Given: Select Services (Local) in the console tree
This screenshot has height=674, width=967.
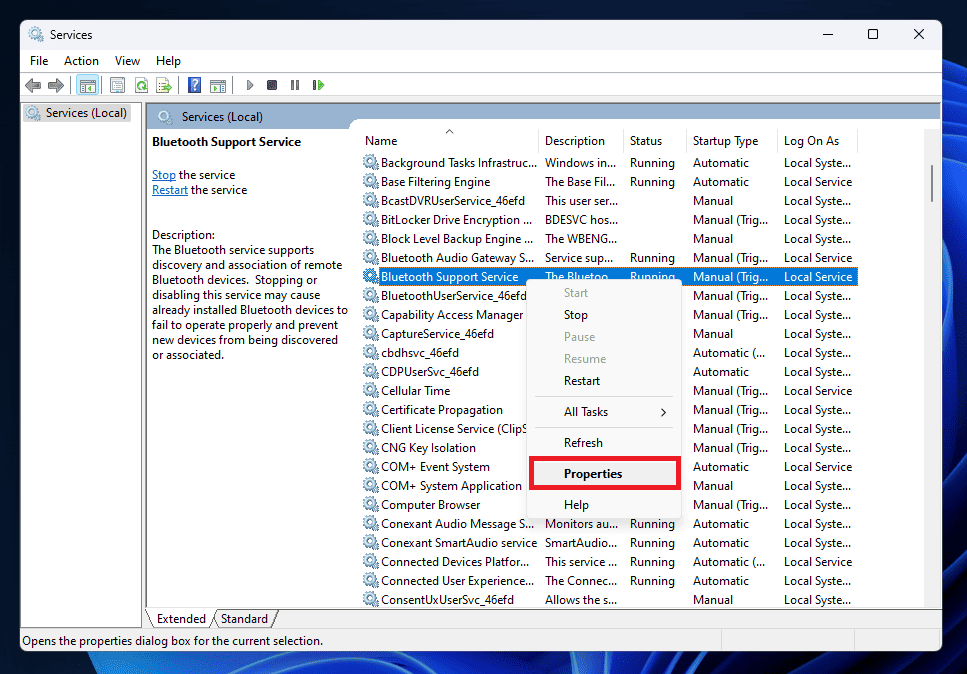Looking at the screenshot, I should 77,113.
